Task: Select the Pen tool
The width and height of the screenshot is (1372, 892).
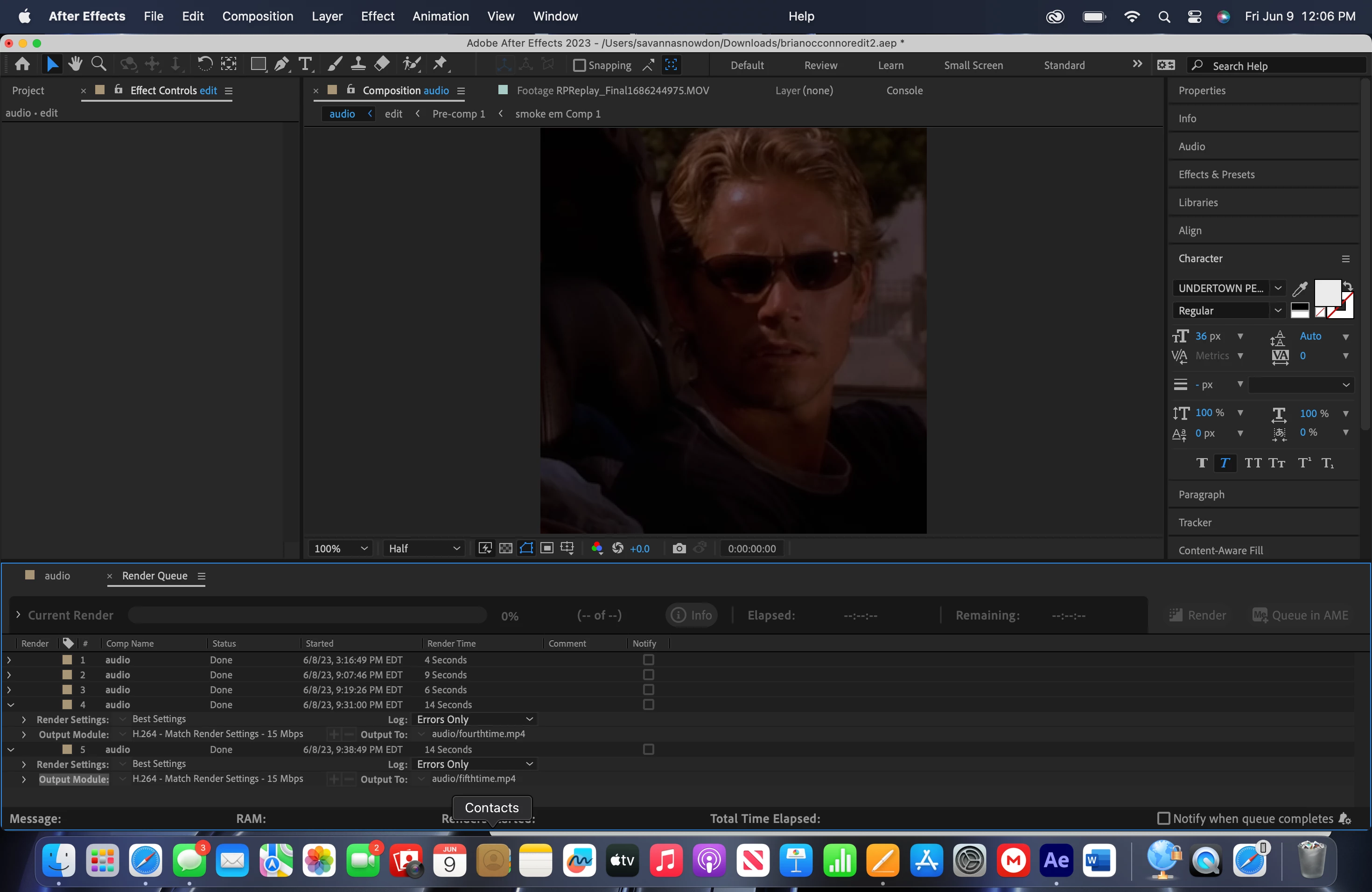Action: (x=281, y=64)
